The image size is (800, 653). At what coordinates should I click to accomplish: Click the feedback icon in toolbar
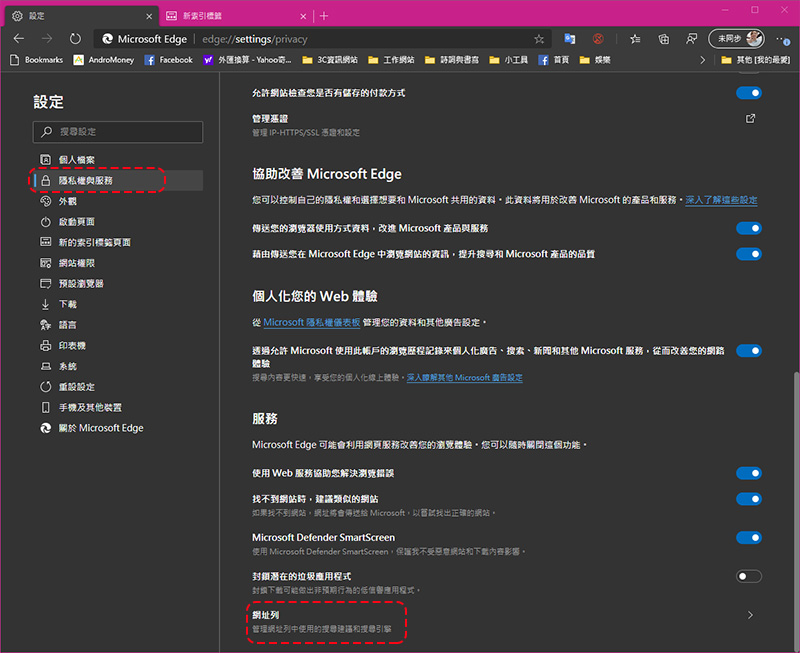[x=691, y=39]
